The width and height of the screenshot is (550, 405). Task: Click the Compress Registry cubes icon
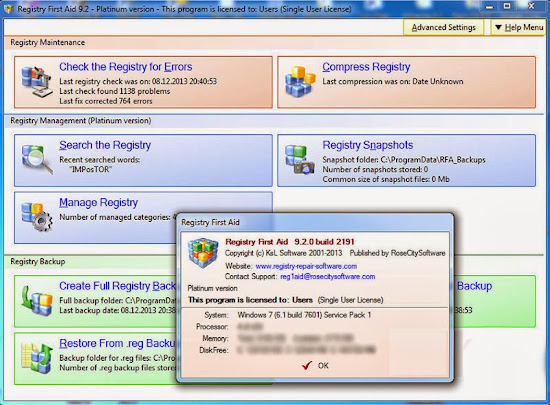click(300, 81)
